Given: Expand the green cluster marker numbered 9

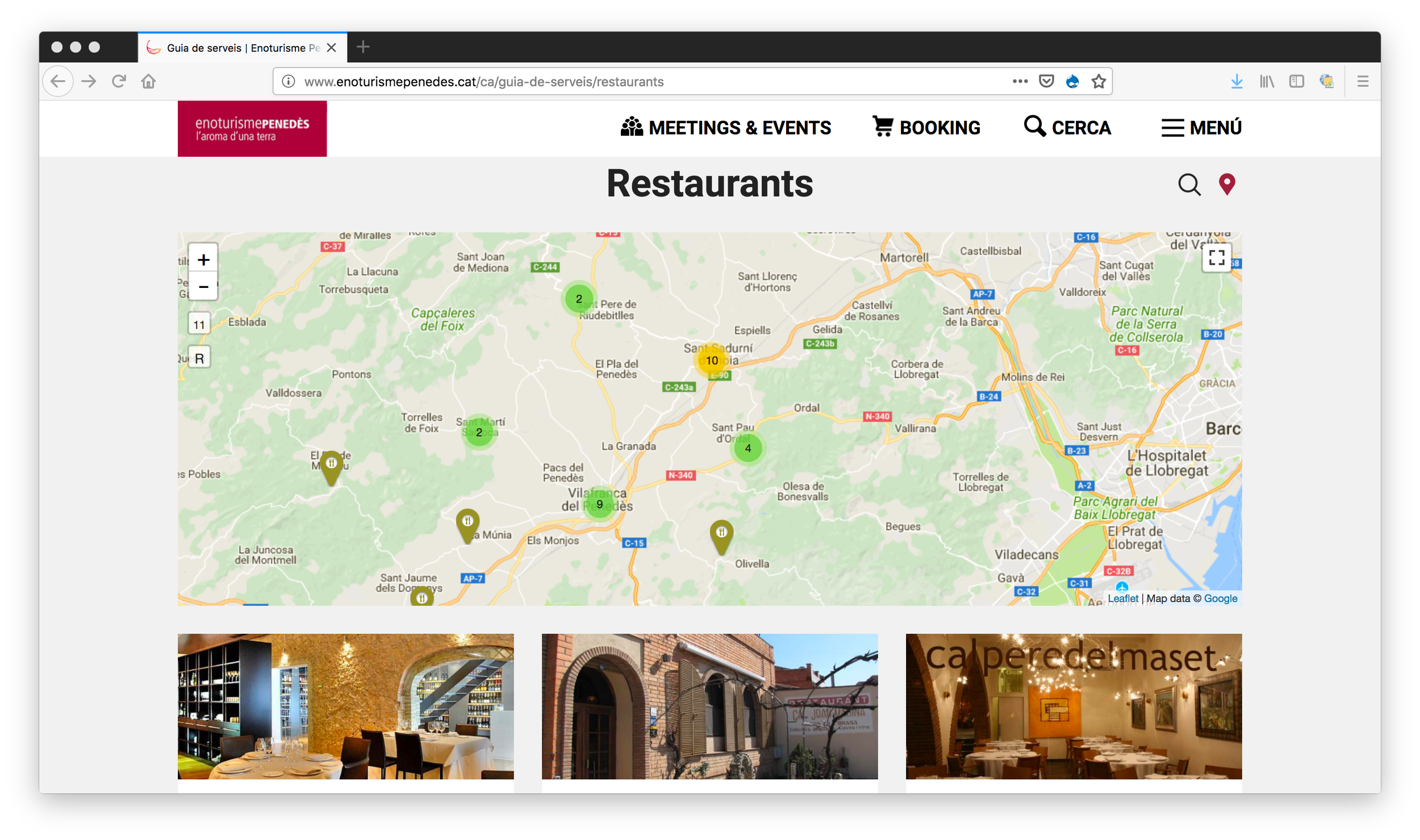Looking at the screenshot, I should point(599,504).
